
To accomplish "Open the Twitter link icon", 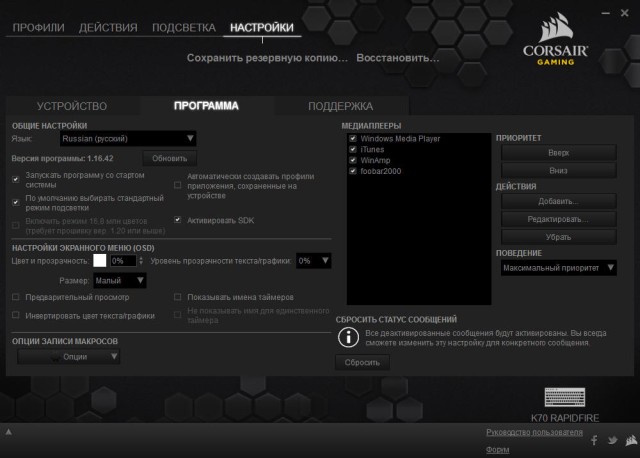I will click(612, 440).
